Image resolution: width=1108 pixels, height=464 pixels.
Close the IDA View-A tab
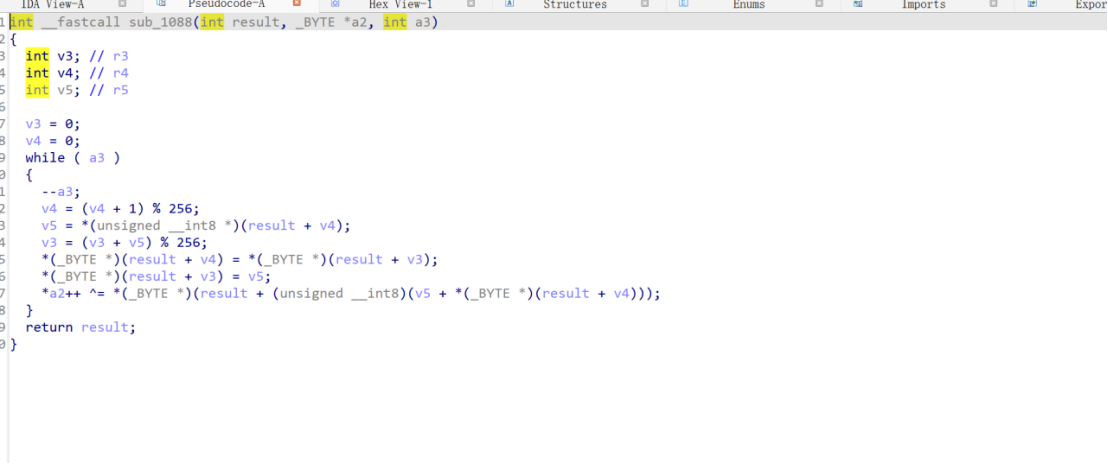[x=122, y=4]
